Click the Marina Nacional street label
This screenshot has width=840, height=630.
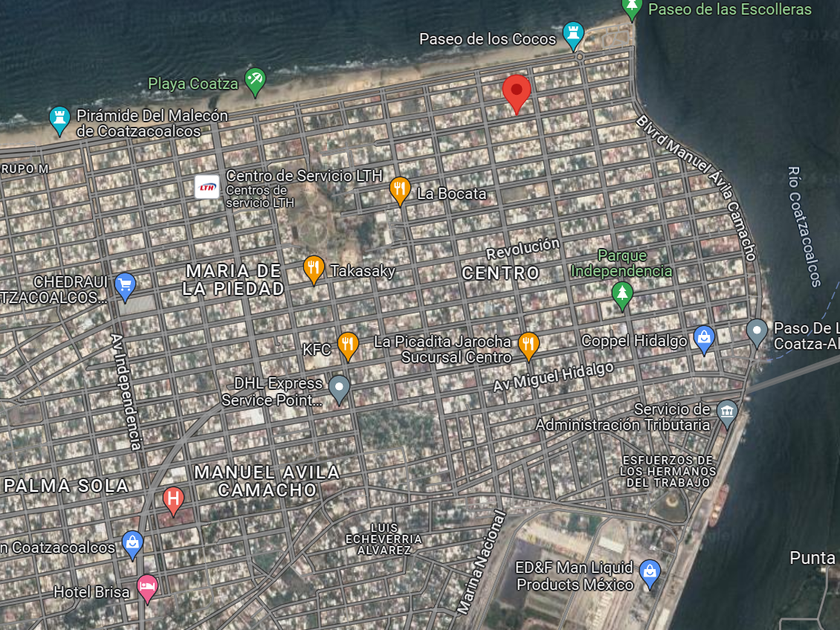tap(482, 561)
